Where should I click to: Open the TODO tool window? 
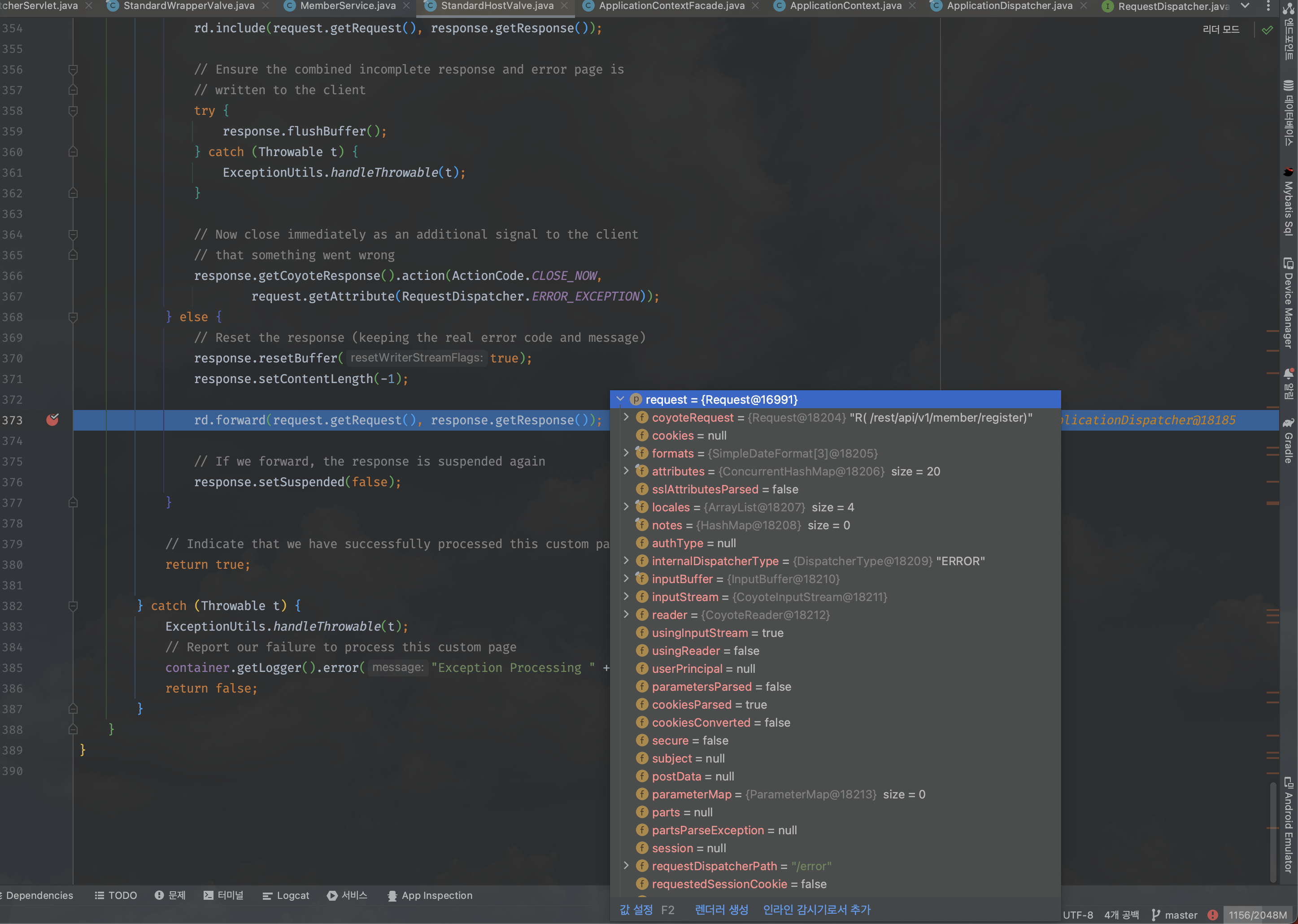[x=116, y=895]
